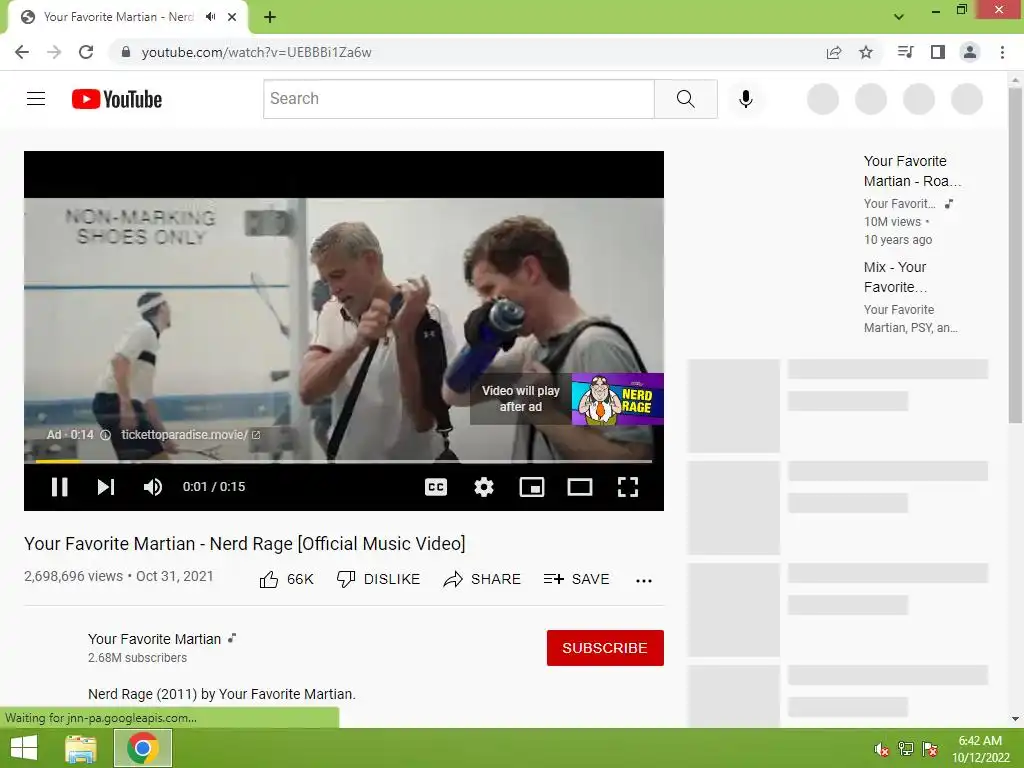Open Windows Start menu
This screenshot has height=768, width=1024.
click(x=24, y=748)
